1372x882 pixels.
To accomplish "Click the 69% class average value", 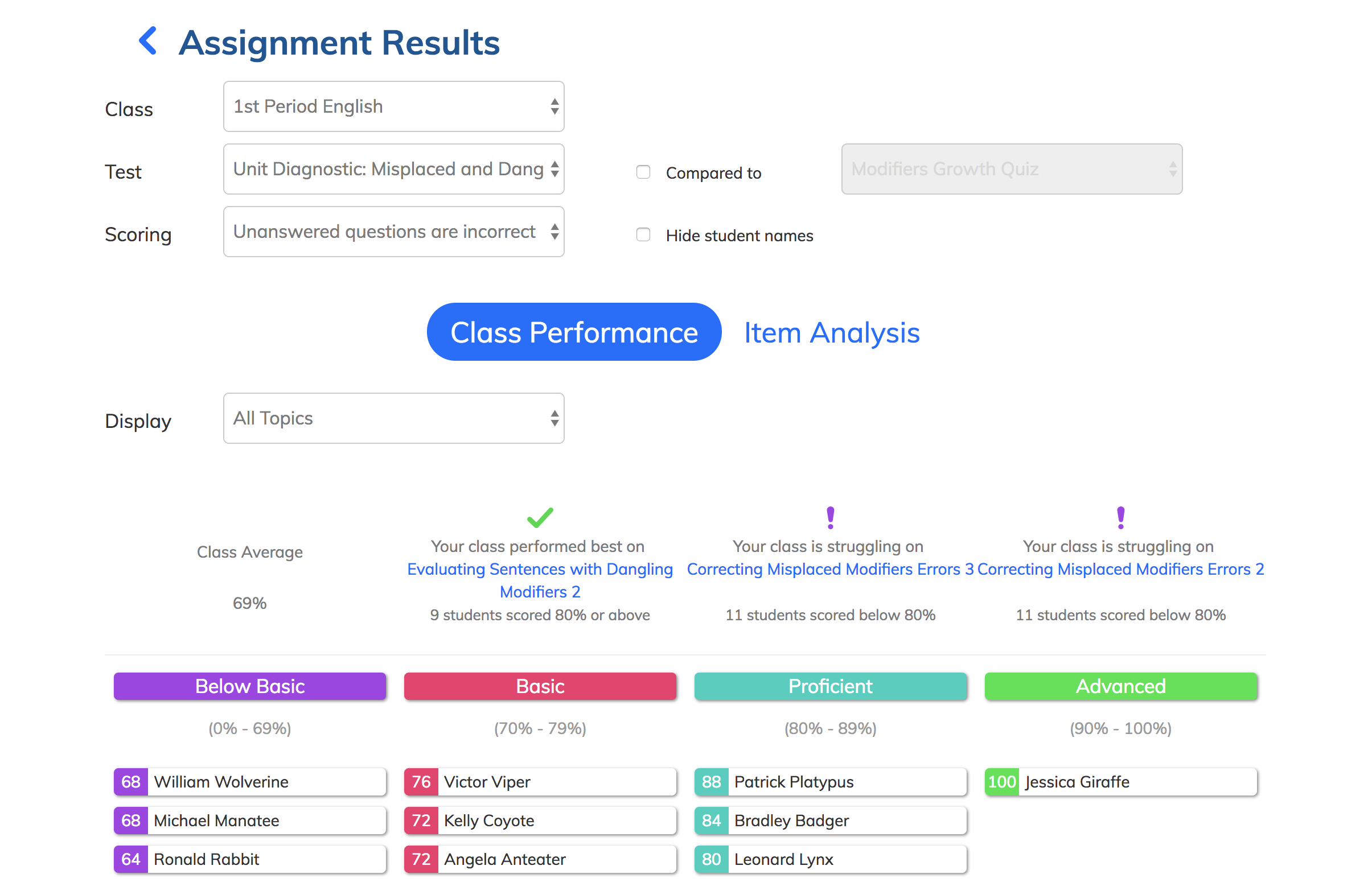I will pyautogui.click(x=250, y=603).
